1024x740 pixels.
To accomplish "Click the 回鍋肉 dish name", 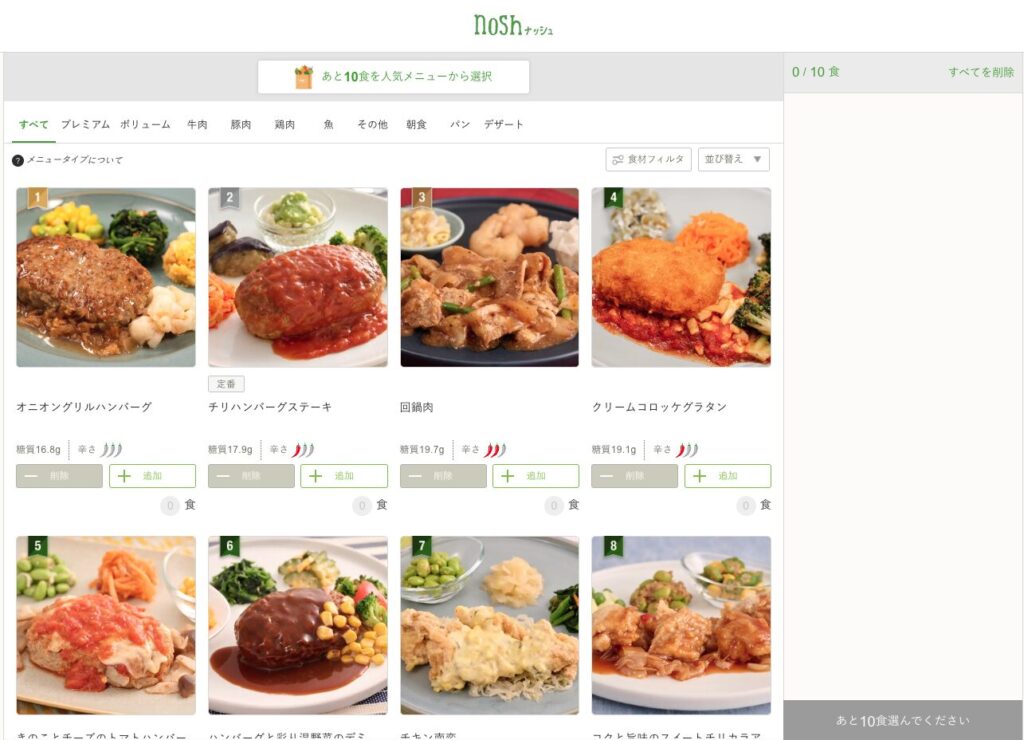I will click(417, 407).
